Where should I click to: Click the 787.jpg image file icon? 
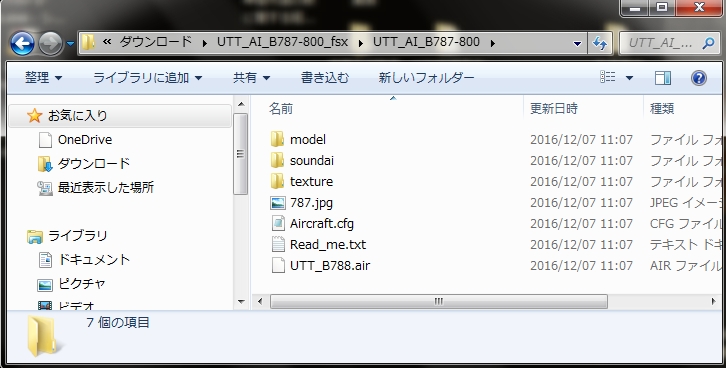click(x=278, y=203)
